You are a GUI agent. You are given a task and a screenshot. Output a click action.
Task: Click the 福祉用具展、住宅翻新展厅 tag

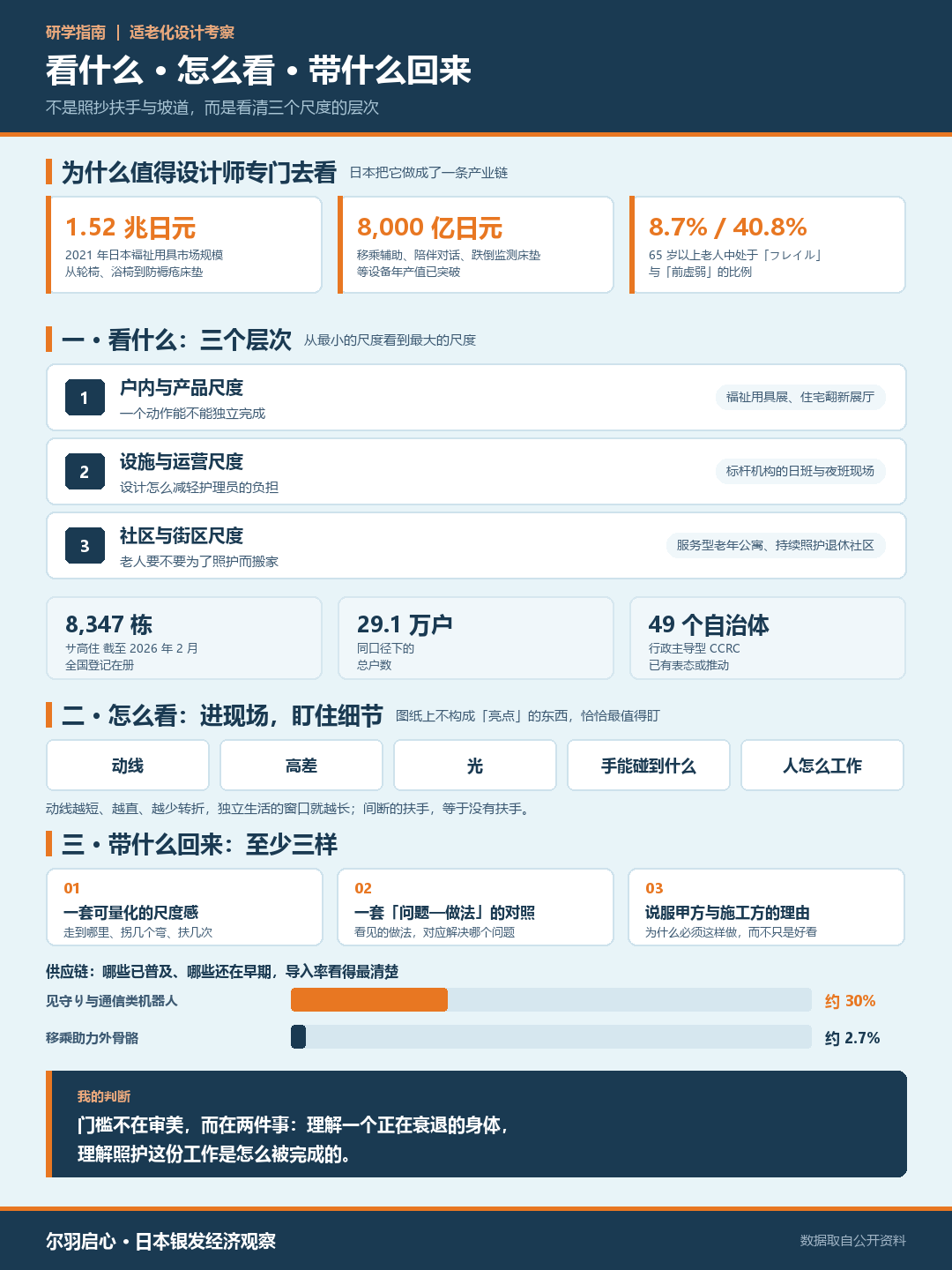[x=800, y=397]
